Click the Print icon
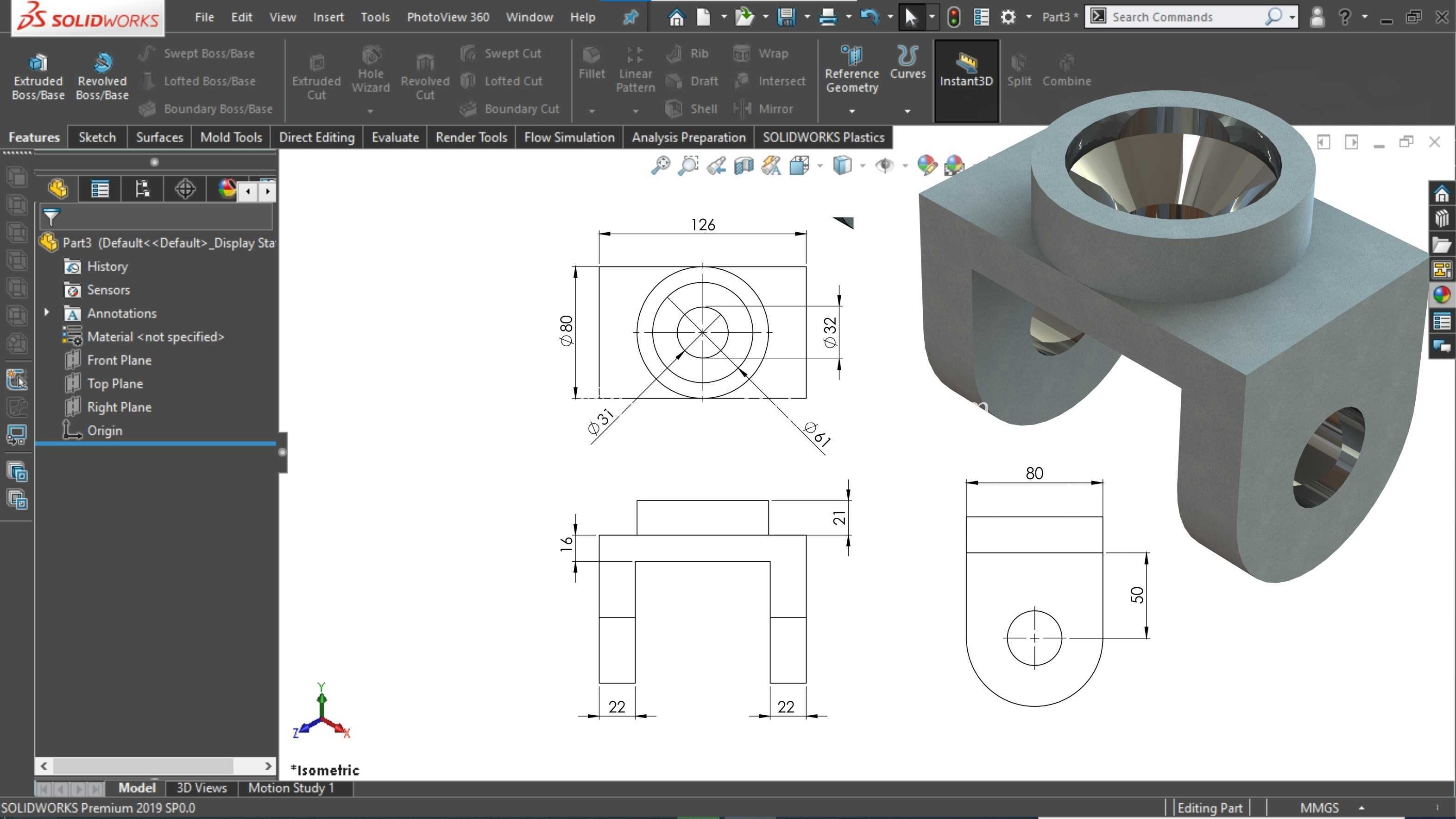The height and width of the screenshot is (819, 1456). tap(827, 17)
